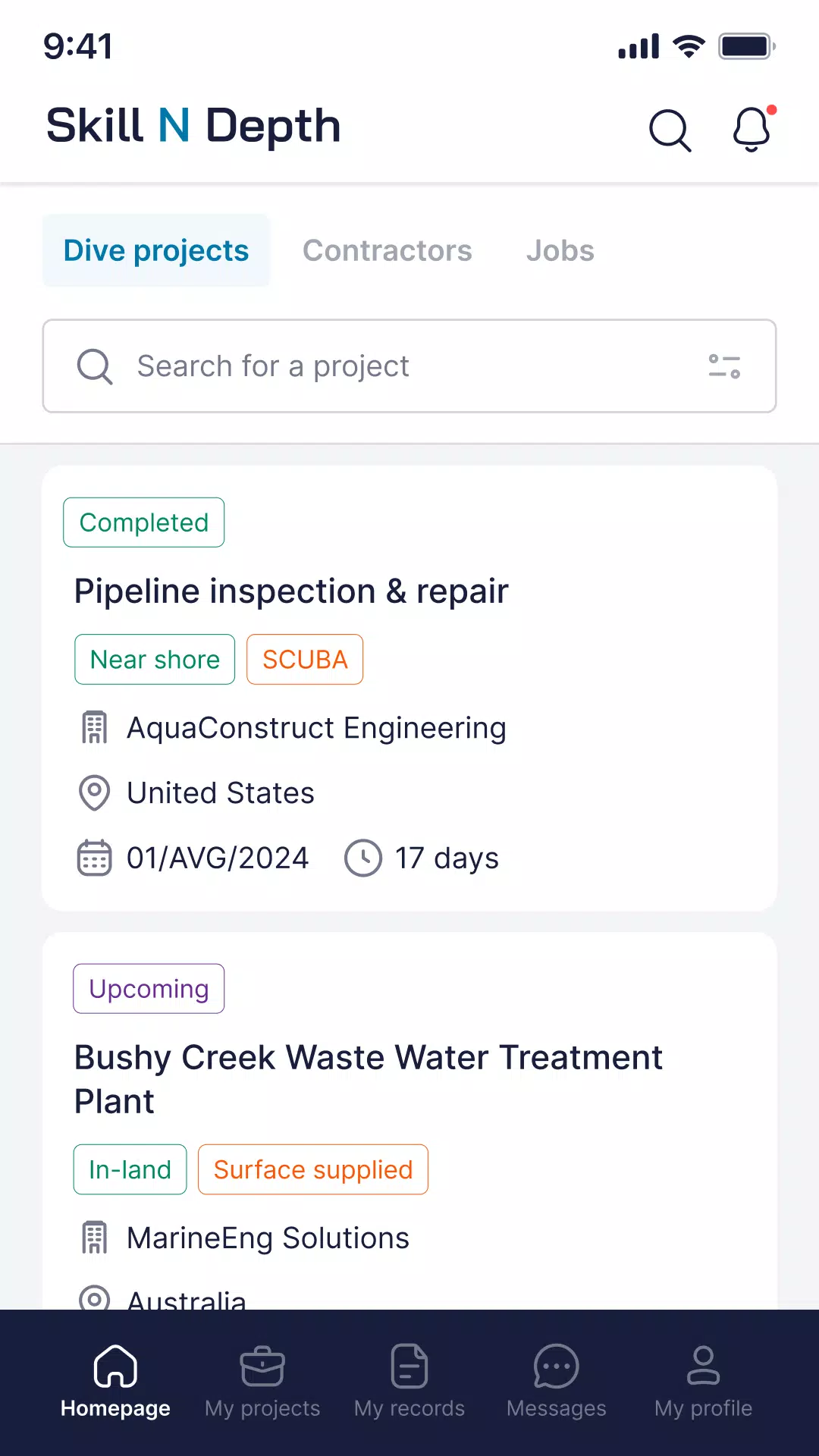The width and height of the screenshot is (819, 1456).
Task: Switch to the Jobs tab
Action: click(560, 250)
